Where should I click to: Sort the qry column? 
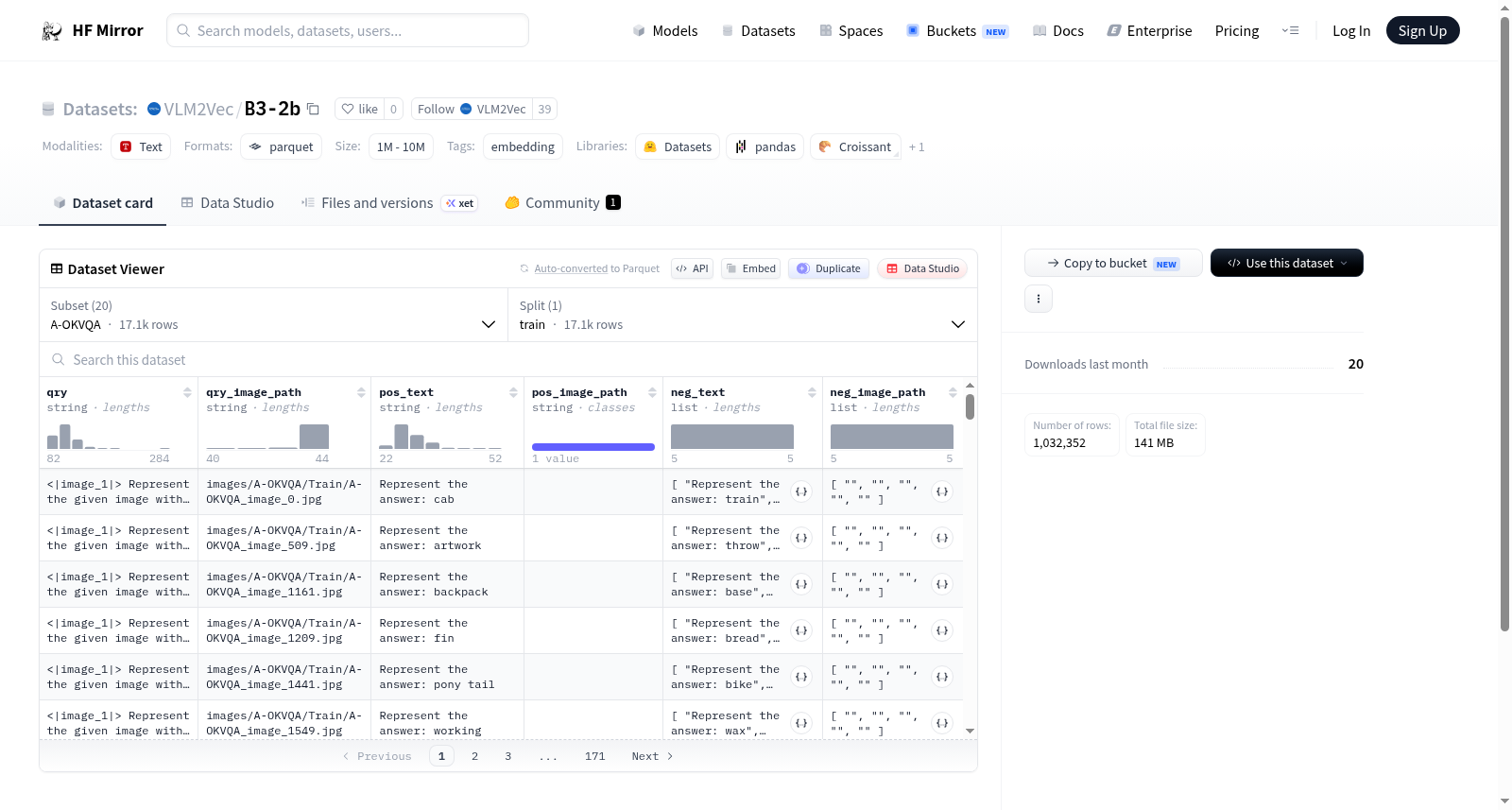point(187,392)
